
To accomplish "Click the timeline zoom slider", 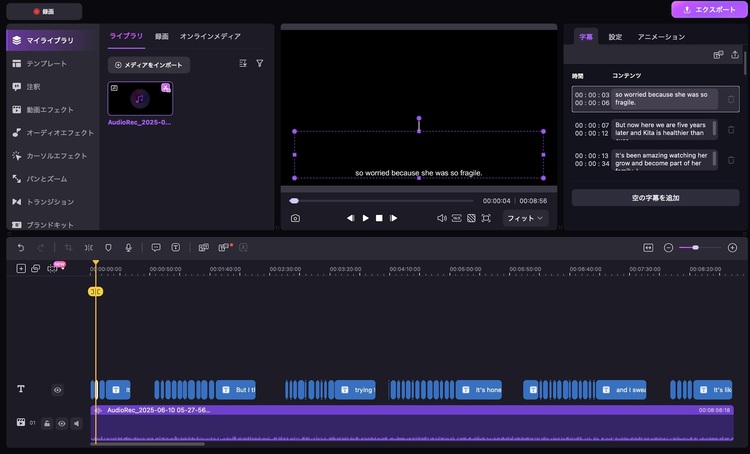I will [700, 247].
